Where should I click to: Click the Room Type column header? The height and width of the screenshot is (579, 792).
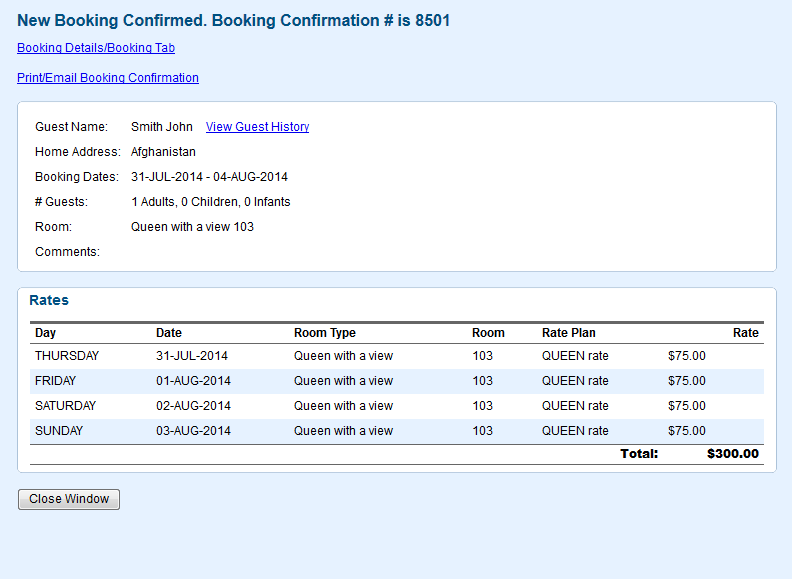(324, 333)
